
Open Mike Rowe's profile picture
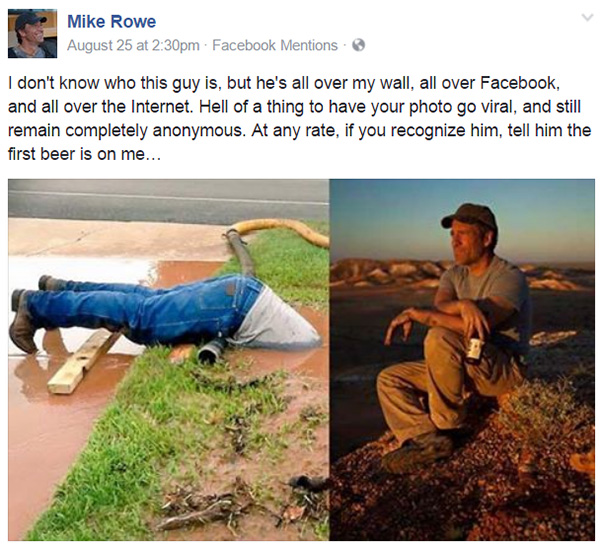(x=33, y=34)
